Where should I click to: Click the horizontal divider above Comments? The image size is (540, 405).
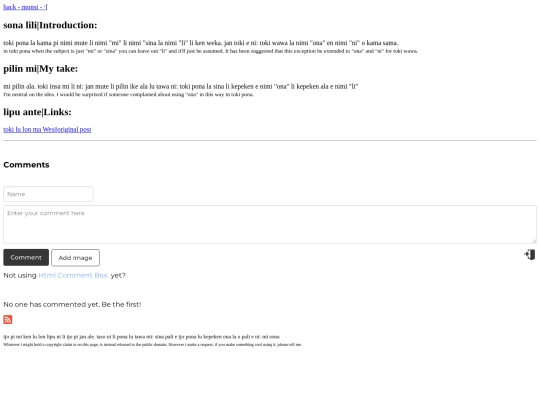270,141
